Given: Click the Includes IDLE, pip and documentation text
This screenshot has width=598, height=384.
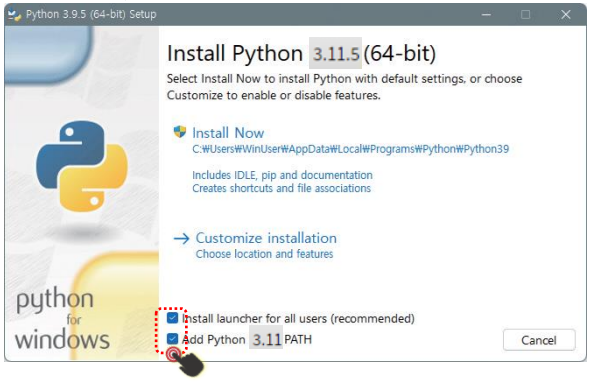Looking at the screenshot, I should pyautogui.click(x=282, y=175).
